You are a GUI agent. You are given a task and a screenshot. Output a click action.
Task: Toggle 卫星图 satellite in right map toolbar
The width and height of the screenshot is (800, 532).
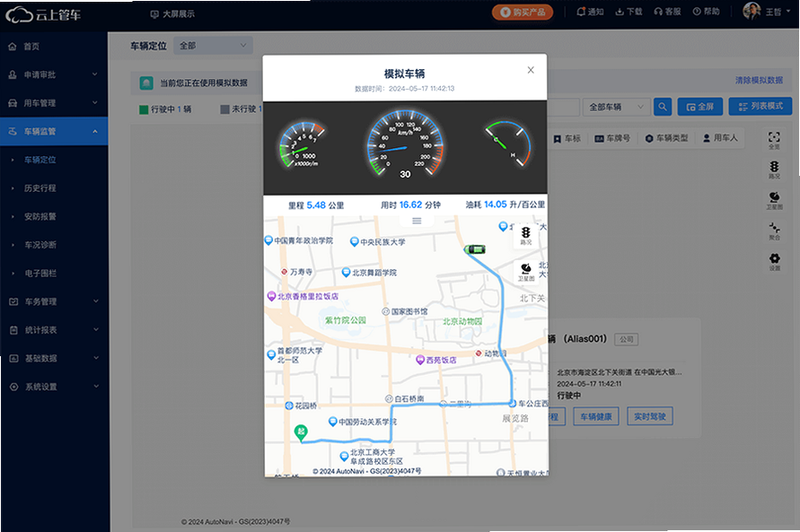click(774, 200)
